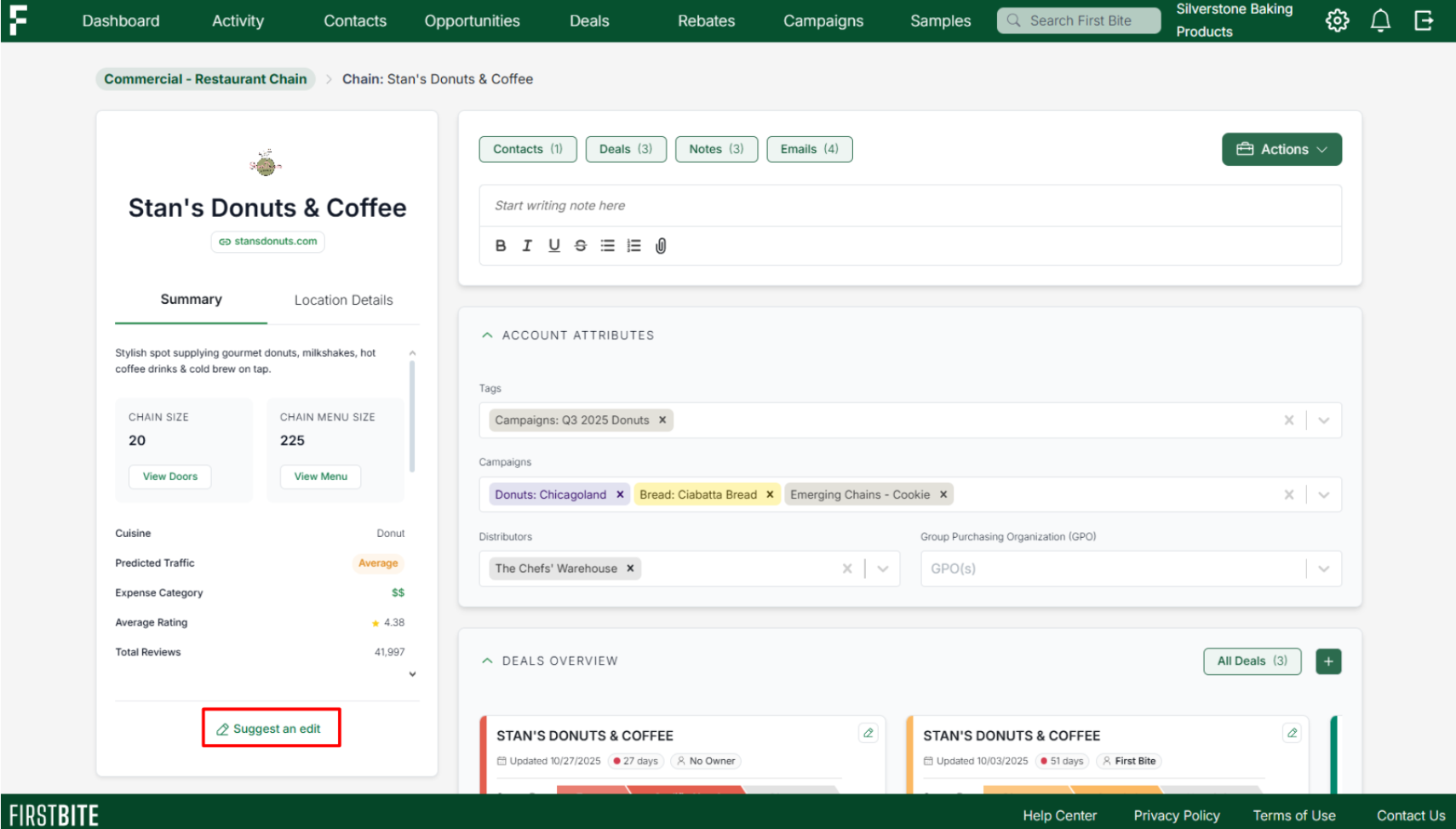Select the Summary tab
Viewport: 1456px width, 829px height.
click(191, 300)
